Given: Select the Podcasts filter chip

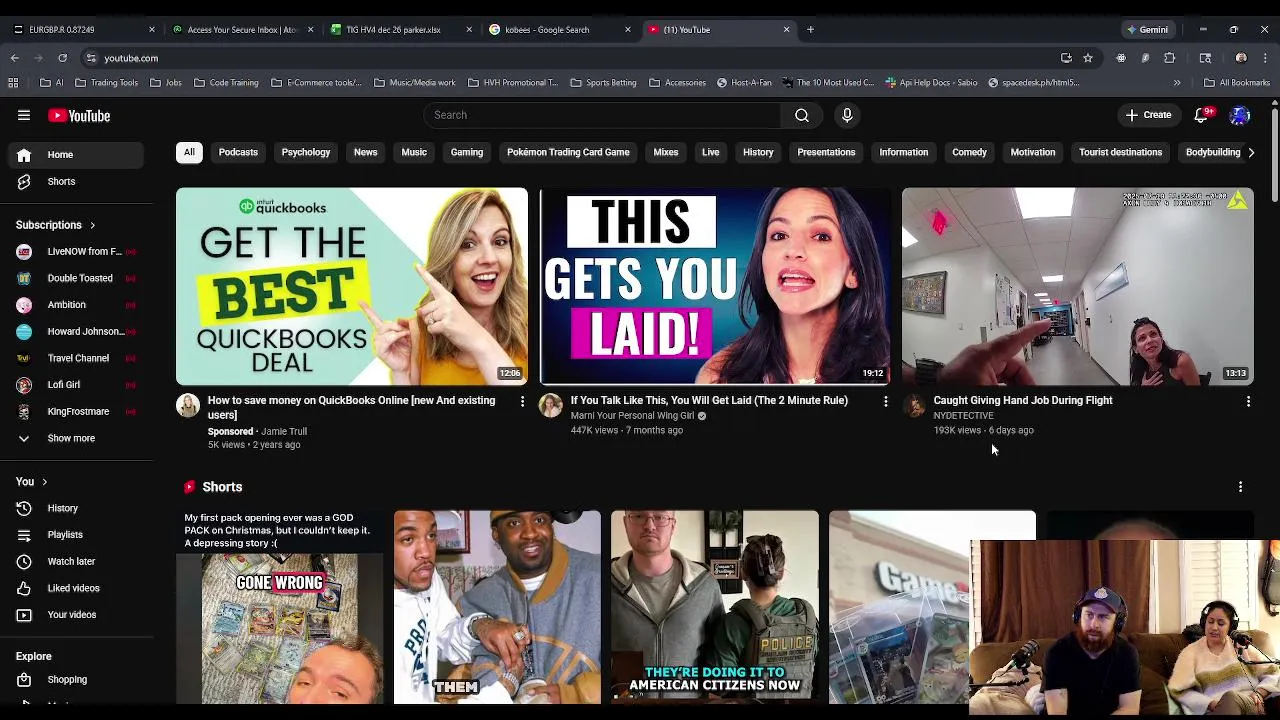Looking at the screenshot, I should click(x=238, y=152).
